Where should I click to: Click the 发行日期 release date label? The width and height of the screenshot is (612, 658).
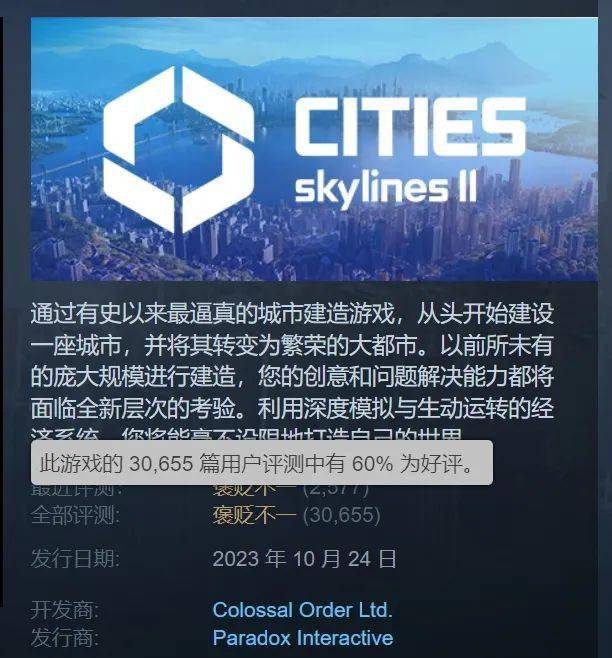76,559
